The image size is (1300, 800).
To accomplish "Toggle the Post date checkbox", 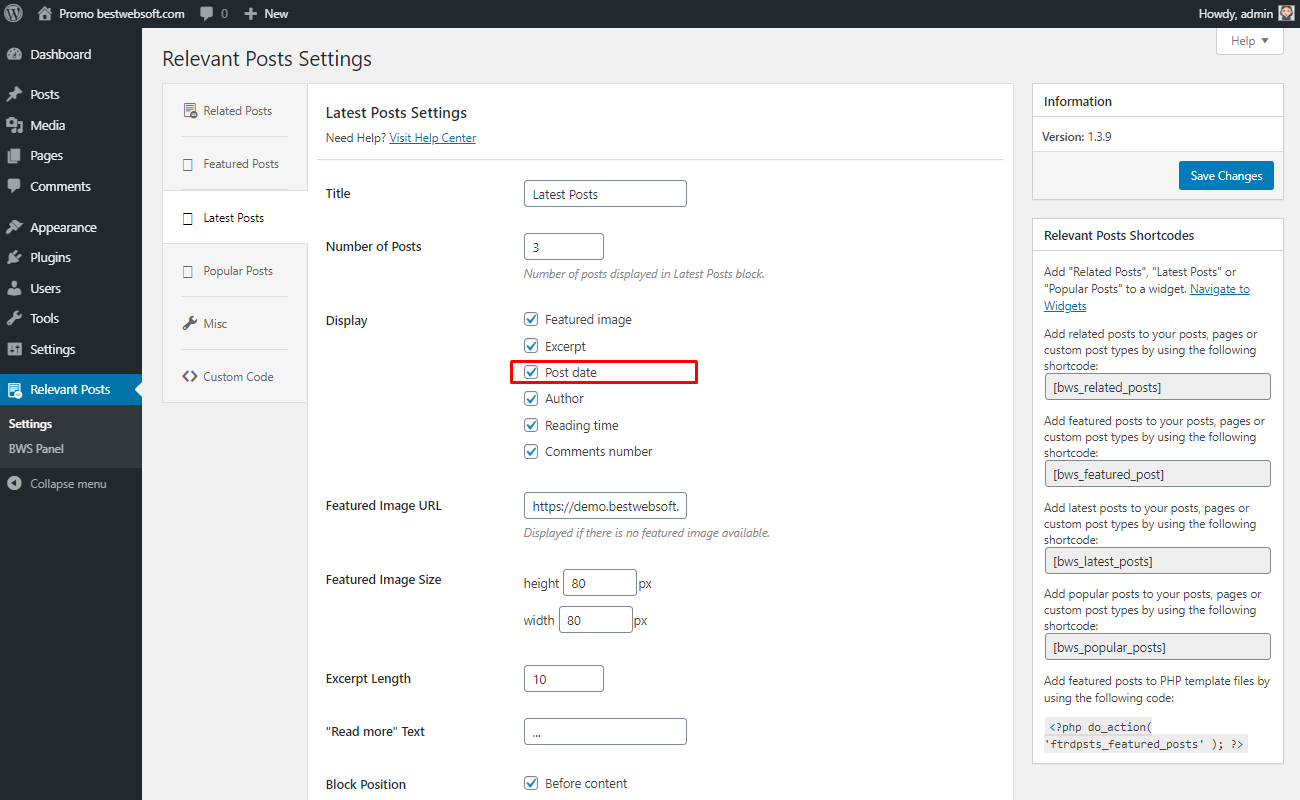I will [531, 372].
